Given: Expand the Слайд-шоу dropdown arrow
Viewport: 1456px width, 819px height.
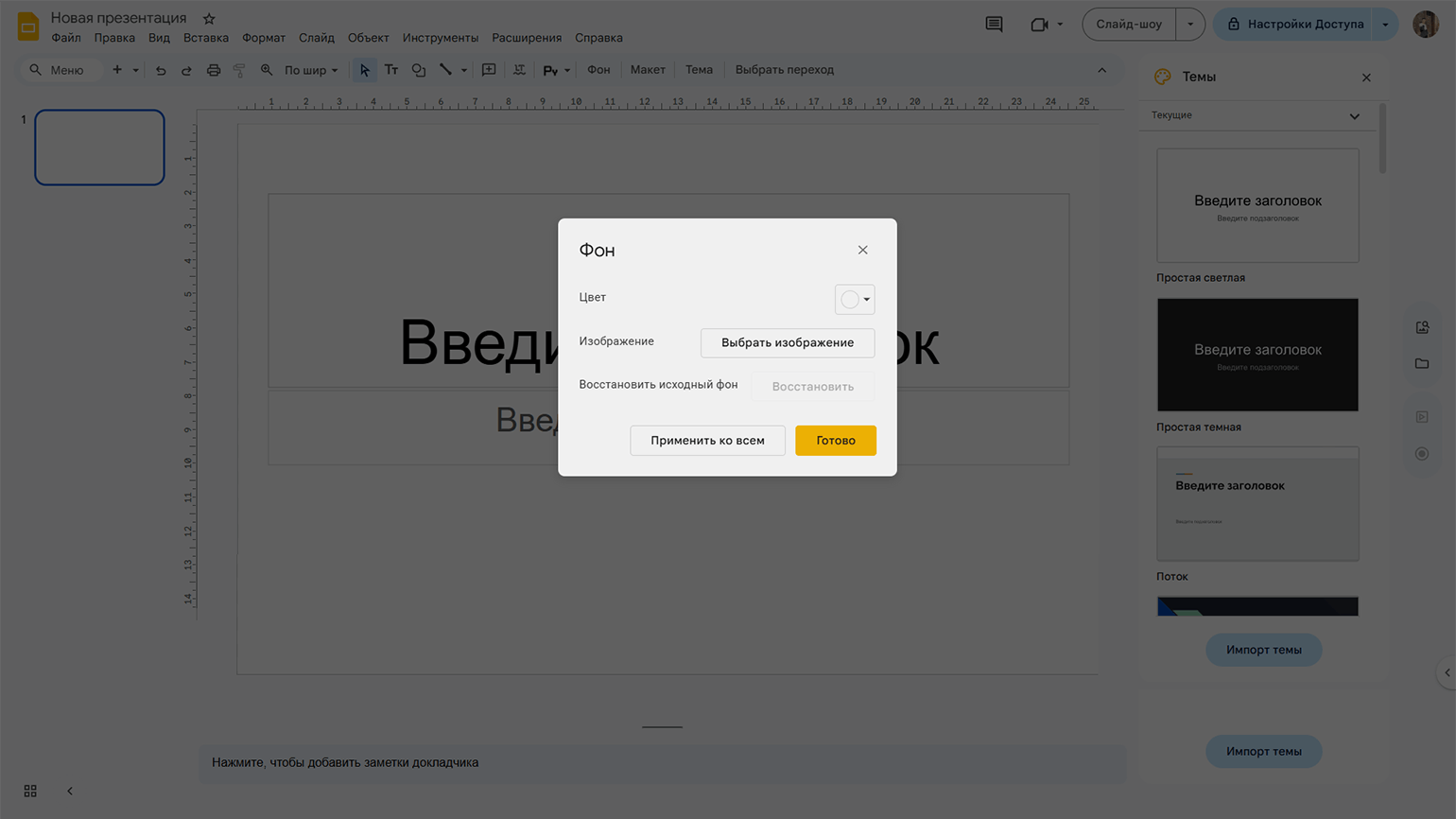Looking at the screenshot, I should [1189, 25].
